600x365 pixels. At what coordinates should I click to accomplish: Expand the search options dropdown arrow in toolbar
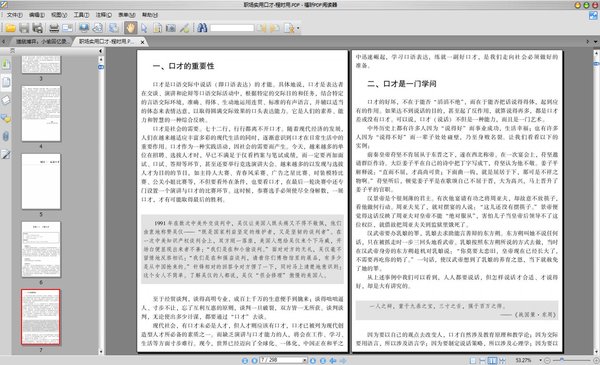298,28
